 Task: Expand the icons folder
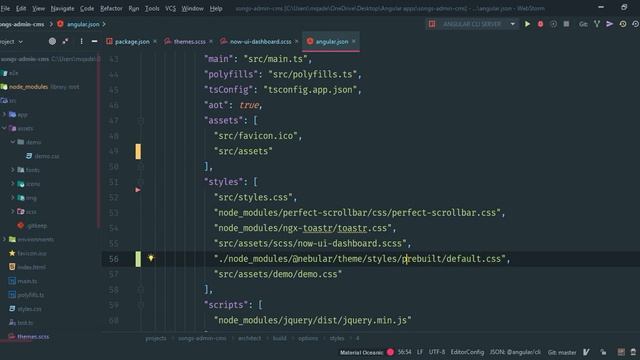13,184
